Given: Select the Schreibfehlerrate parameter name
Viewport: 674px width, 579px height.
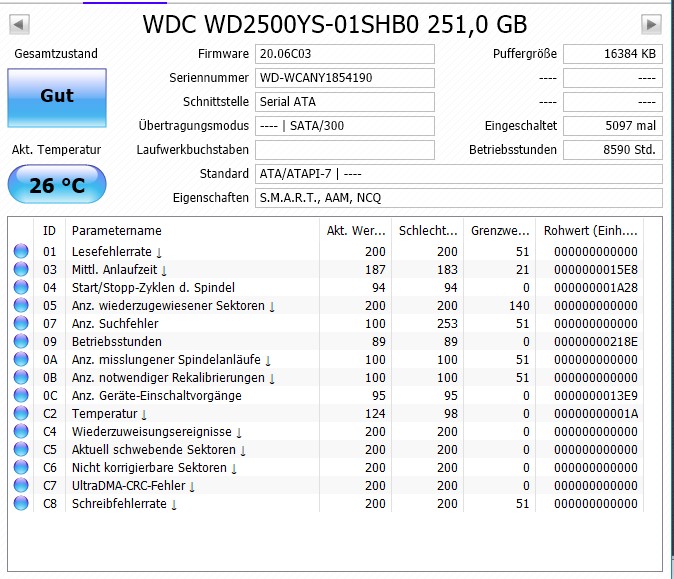Looking at the screenshot, I should tap(119, 503).
